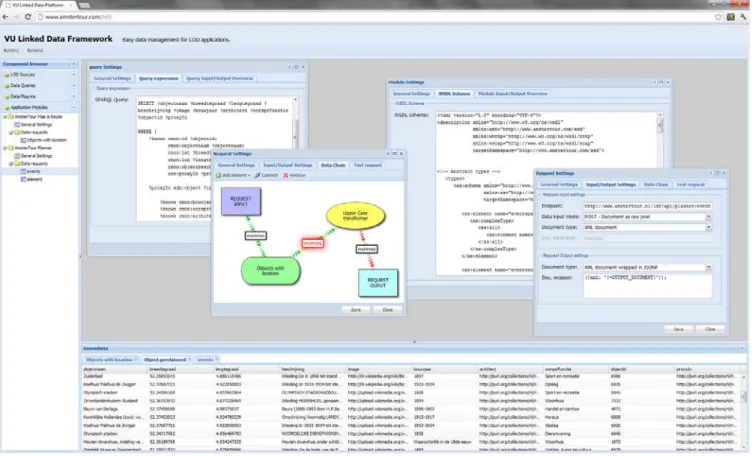
Task: Click the Connect tool icon in Data Chain toolbar
Action: [x=258, y=176]
